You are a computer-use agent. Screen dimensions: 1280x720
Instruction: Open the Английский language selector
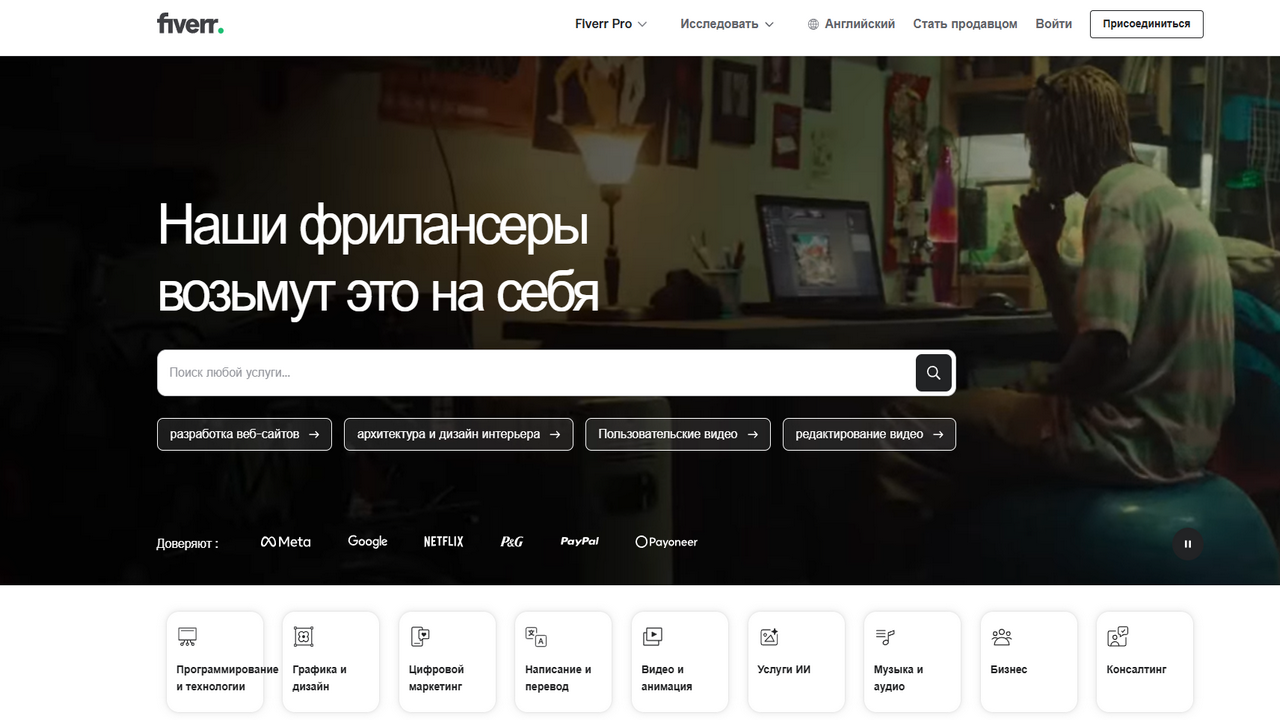[x=851, y=24]
